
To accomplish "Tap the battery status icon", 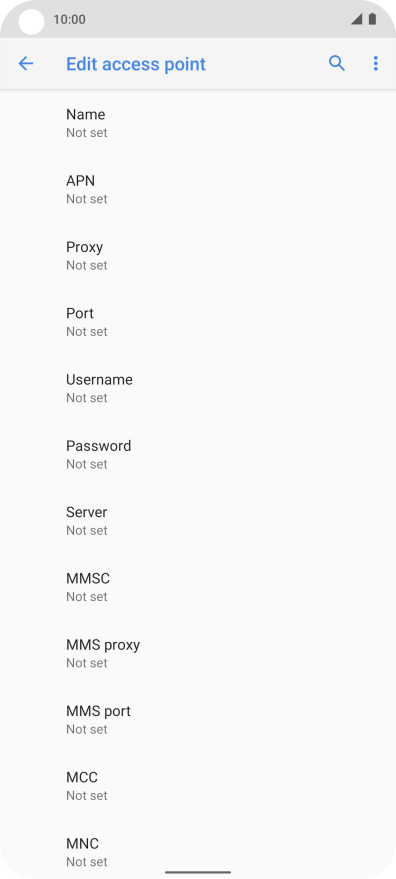I will (372, 19).
